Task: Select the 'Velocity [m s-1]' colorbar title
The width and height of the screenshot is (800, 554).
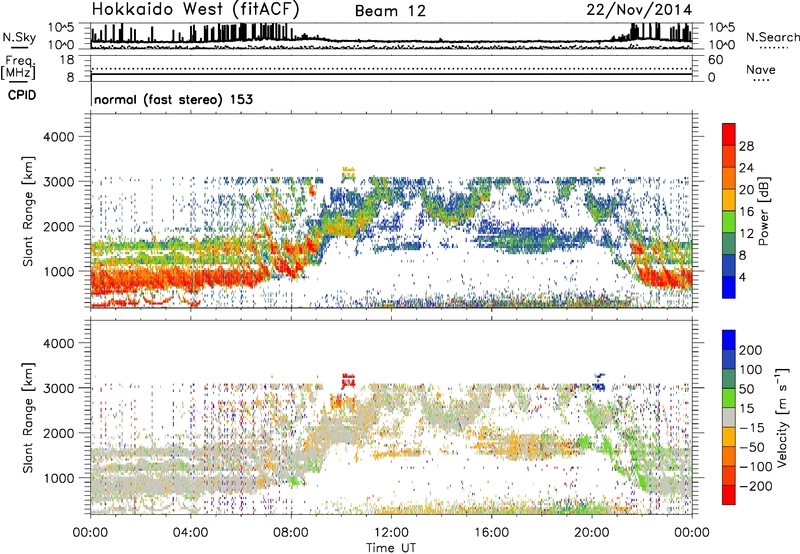Action: (x=783, y=418)
